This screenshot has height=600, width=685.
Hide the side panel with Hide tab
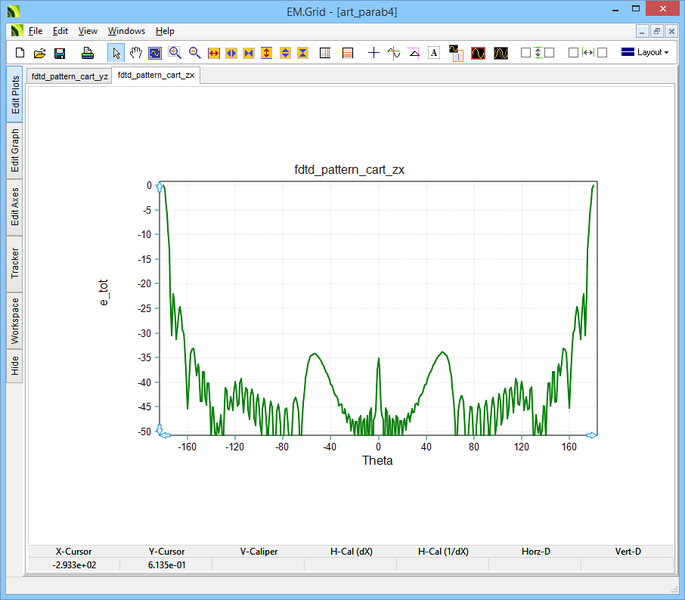pos(15,366)
